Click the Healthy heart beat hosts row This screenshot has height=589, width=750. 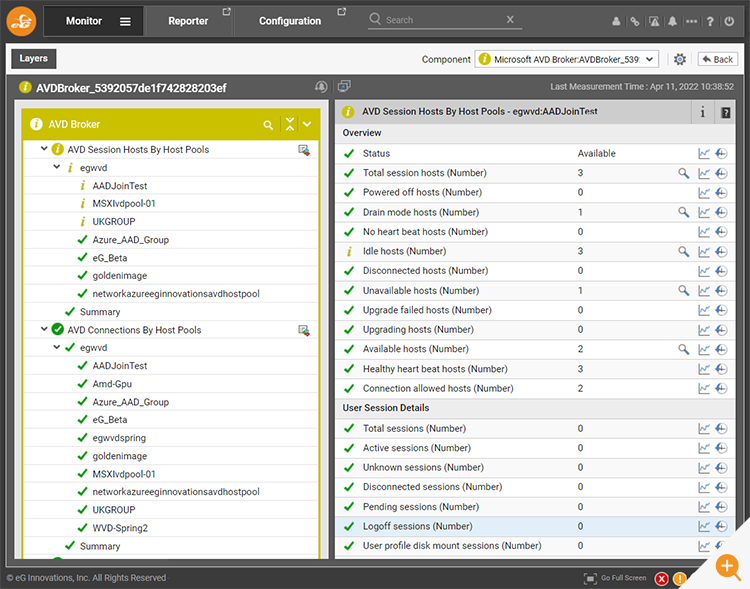(535, 369)
